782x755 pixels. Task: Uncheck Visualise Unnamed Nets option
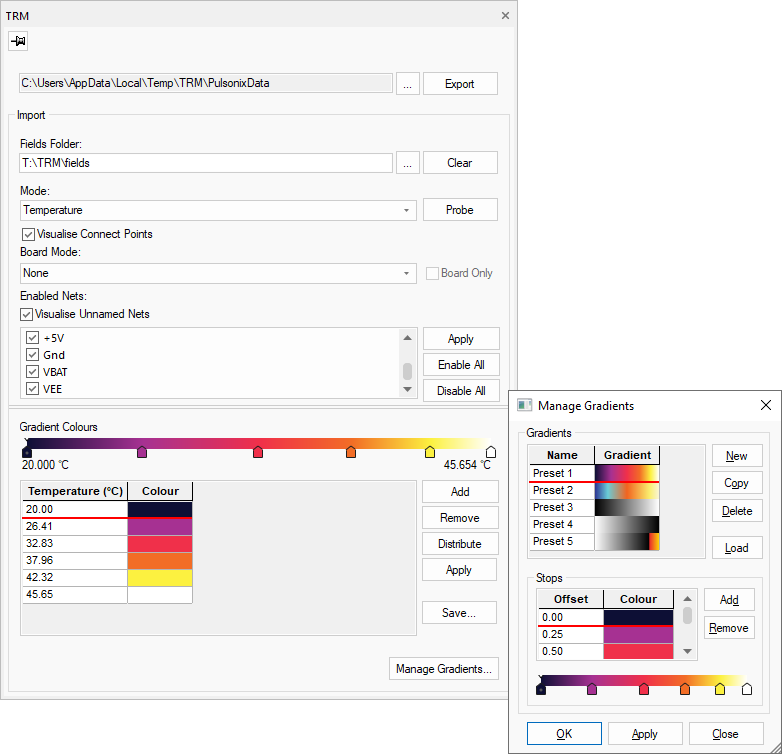(27, 314)
